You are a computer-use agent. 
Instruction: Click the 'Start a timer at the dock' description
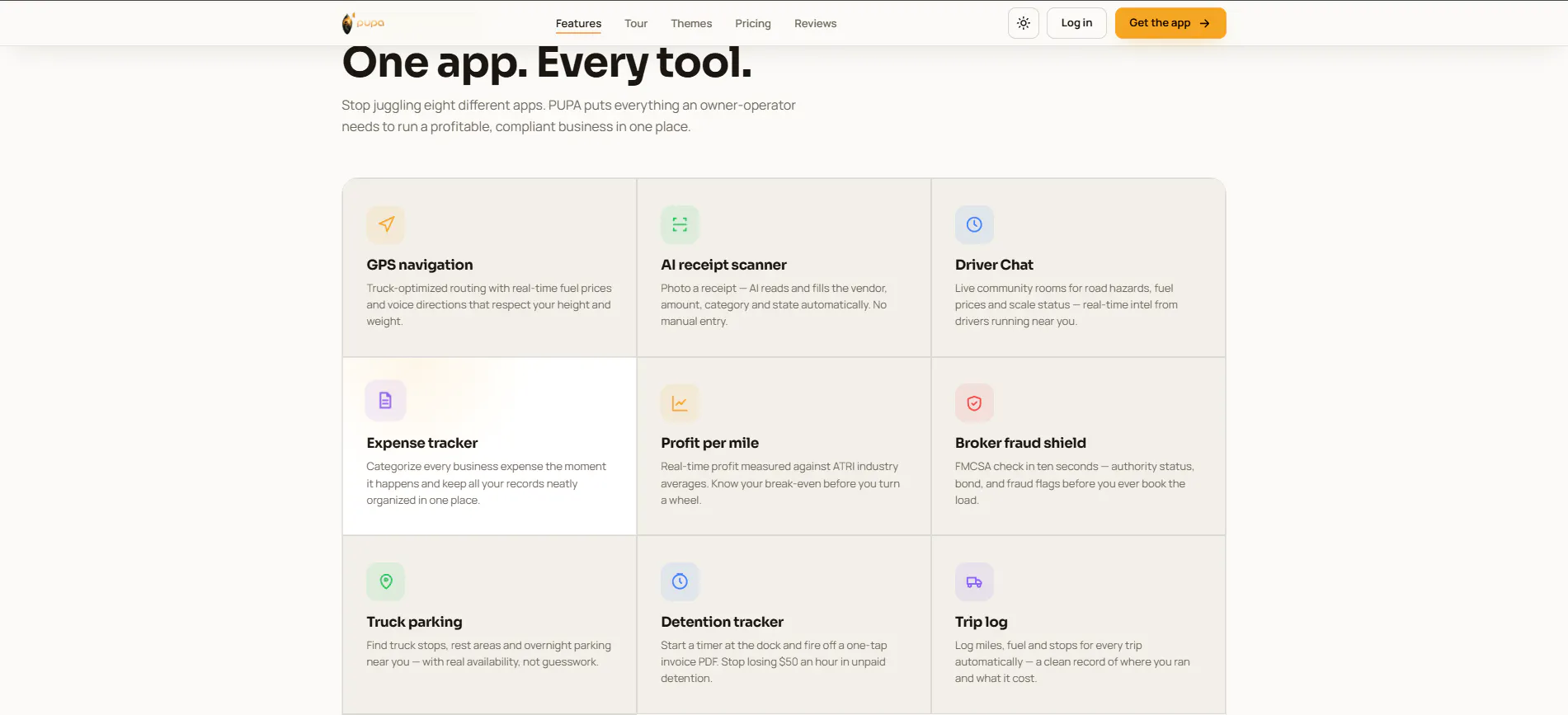pyautogui.click(x=774, y=661)
